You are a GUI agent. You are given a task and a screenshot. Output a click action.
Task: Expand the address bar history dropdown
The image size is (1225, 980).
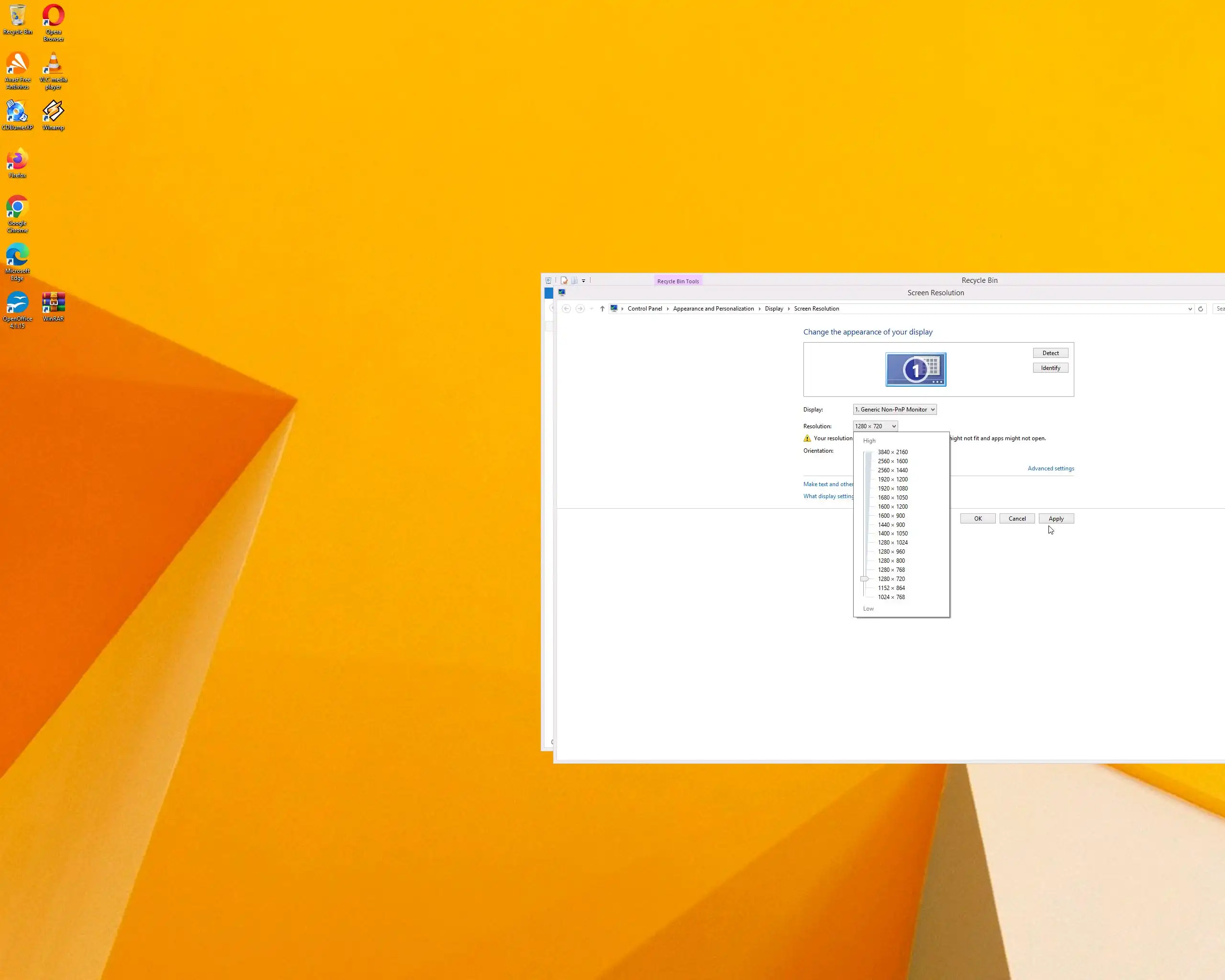pyautogui.click(x=1190, y=309)
